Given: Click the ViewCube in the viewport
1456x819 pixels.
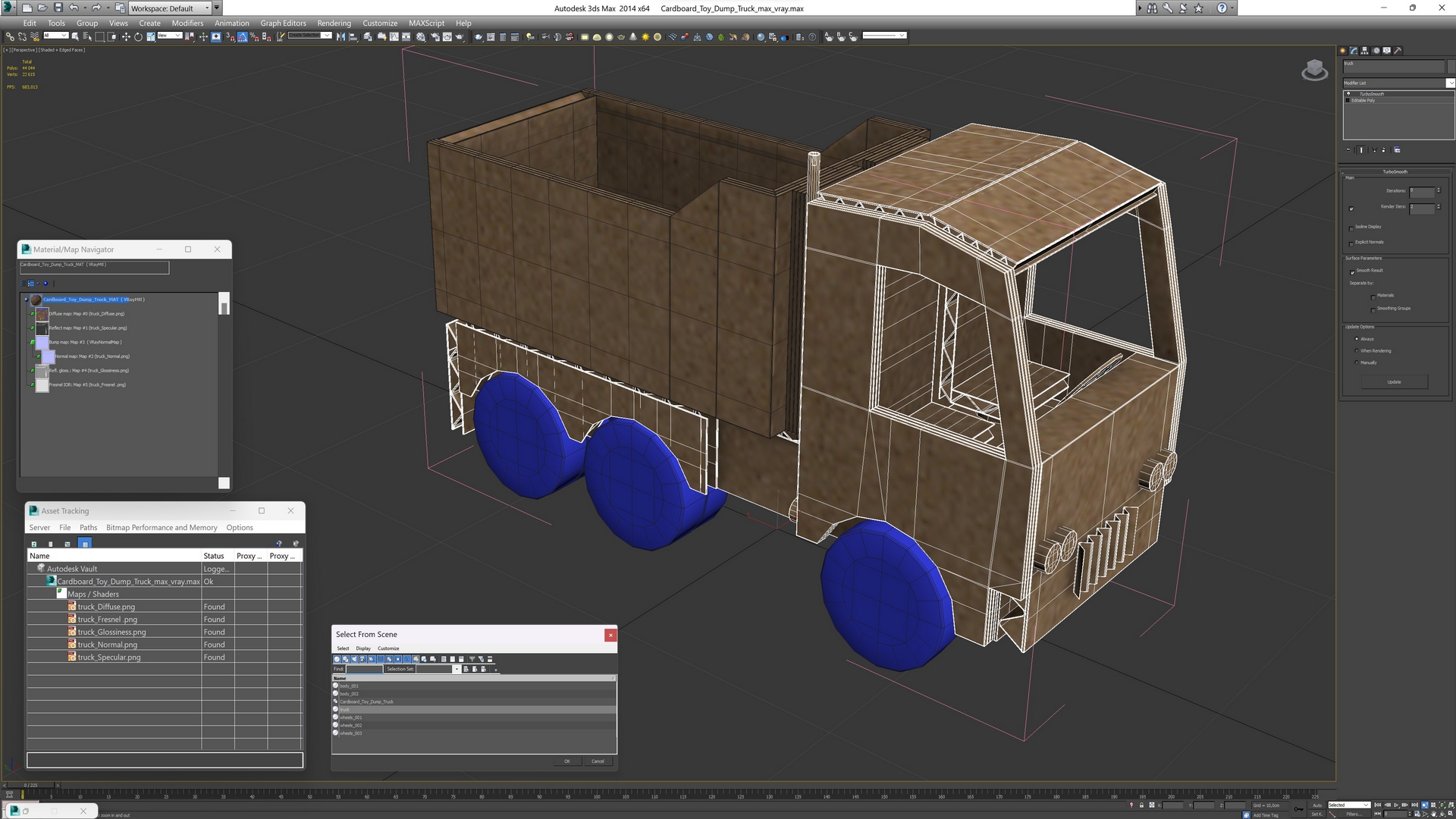Looking at the screenshot, I should coord(1314,71).
